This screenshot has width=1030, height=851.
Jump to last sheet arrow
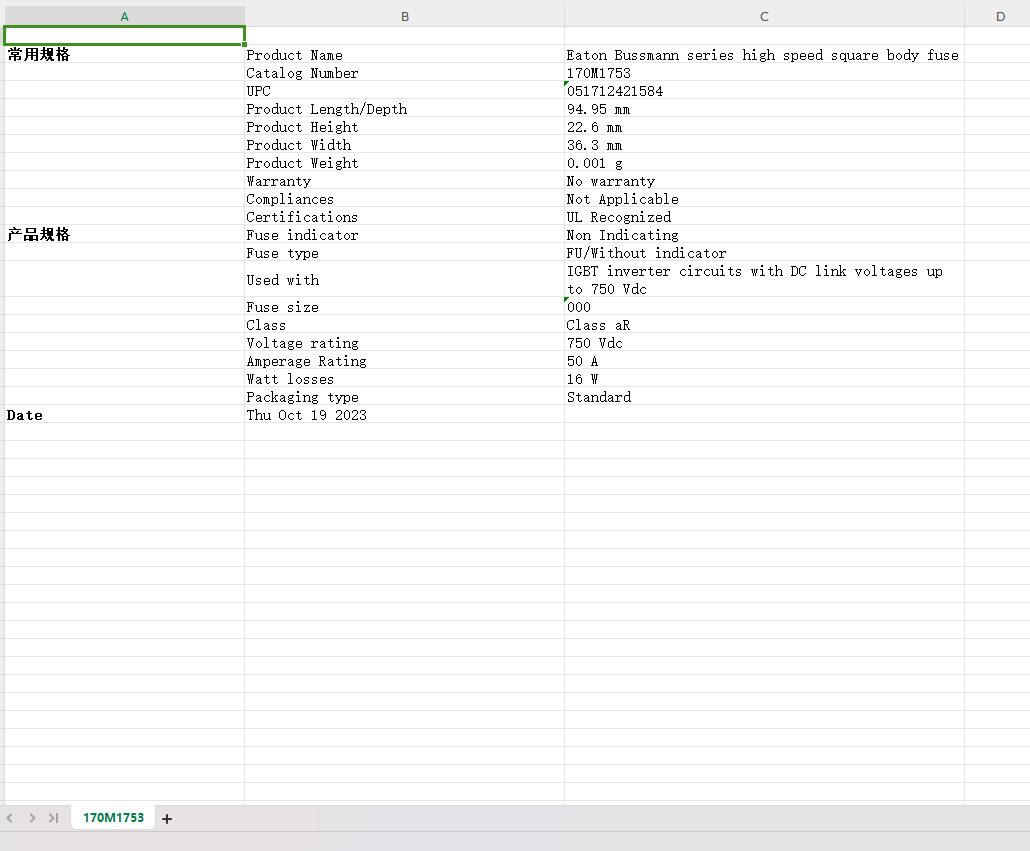point(53,818)
